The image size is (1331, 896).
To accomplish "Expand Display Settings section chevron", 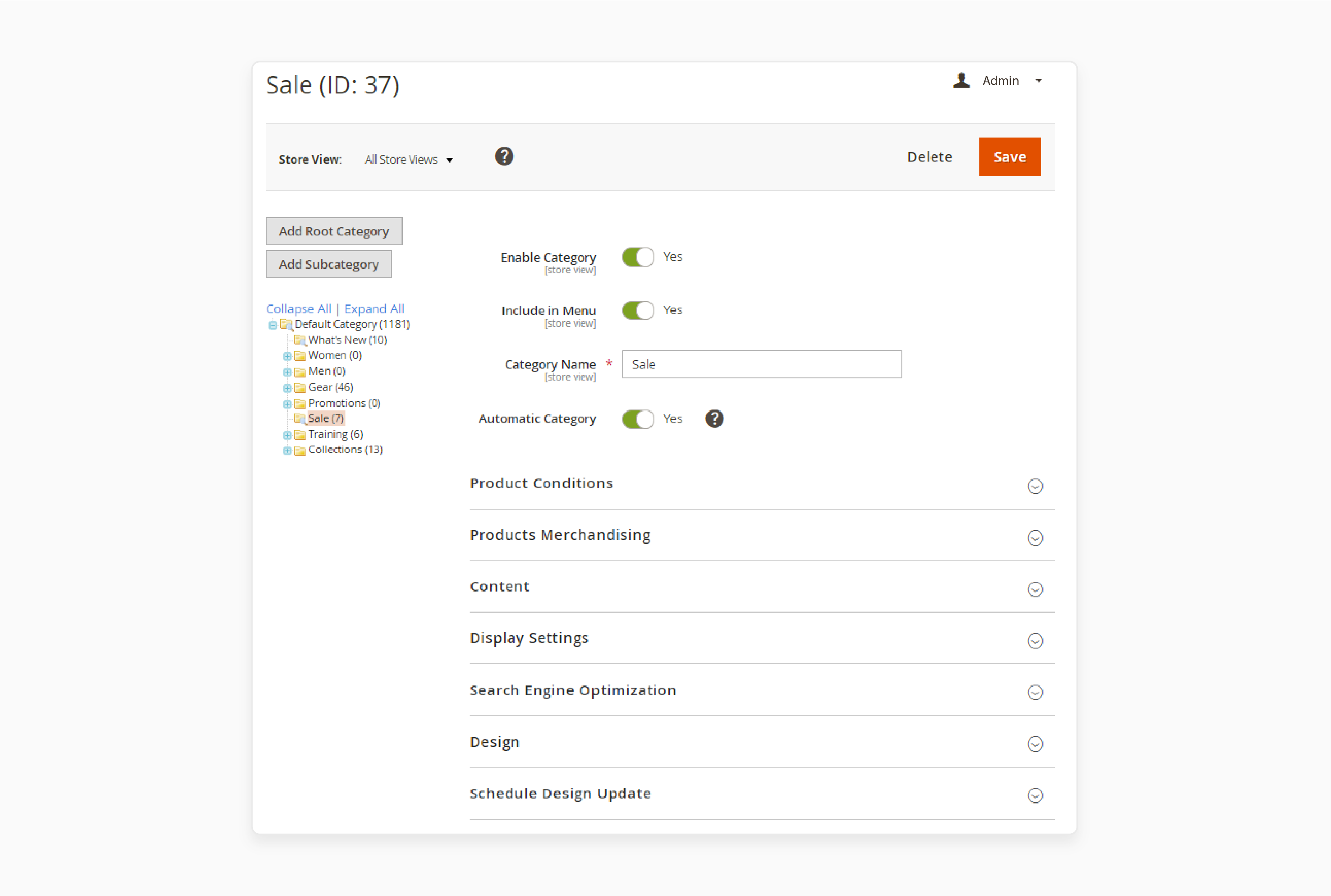I will [x=1035, y=641].
